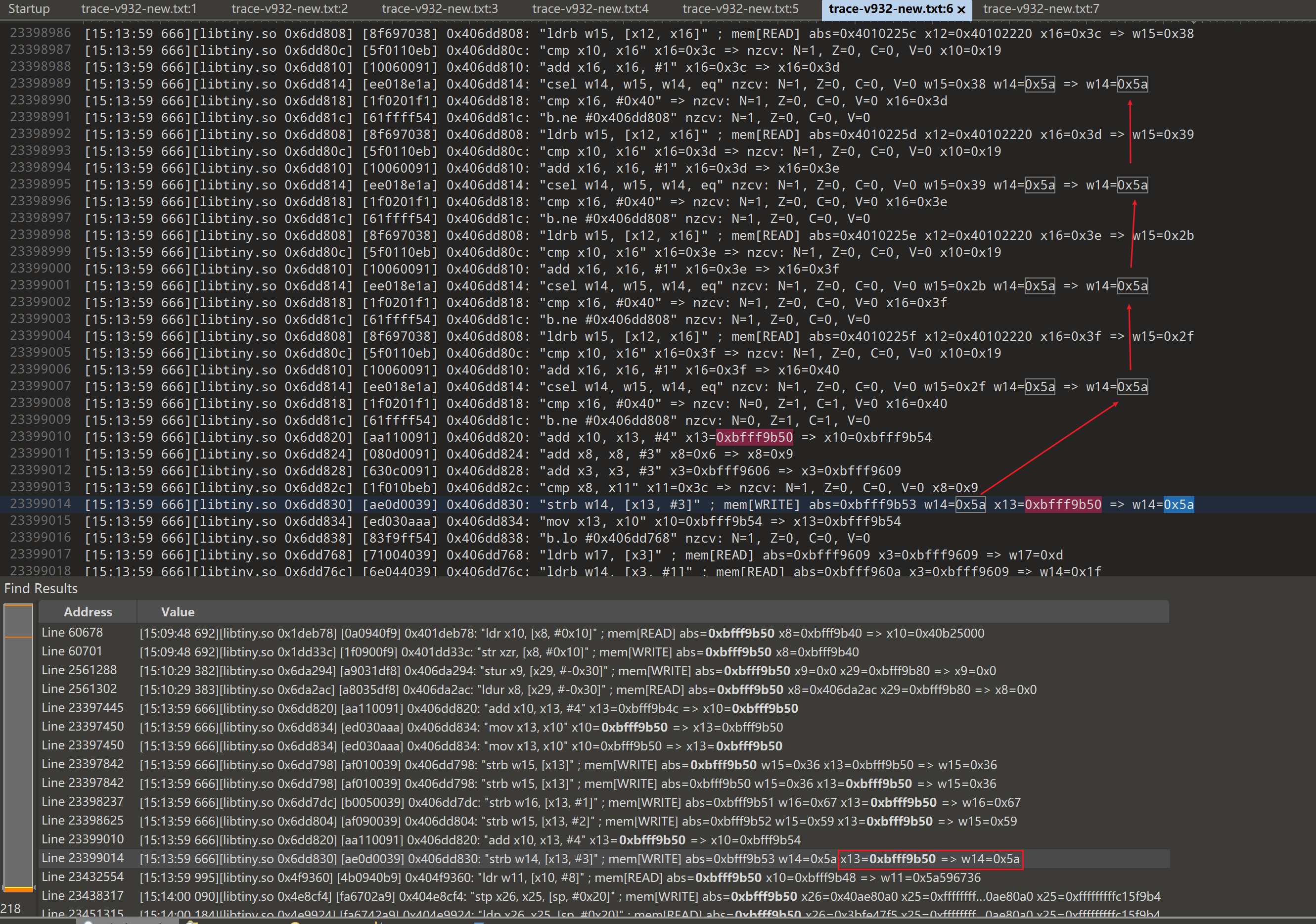Switch to the Startup tab
Viewport: 1316px width, 924px height.
click(x=29, y=8)
